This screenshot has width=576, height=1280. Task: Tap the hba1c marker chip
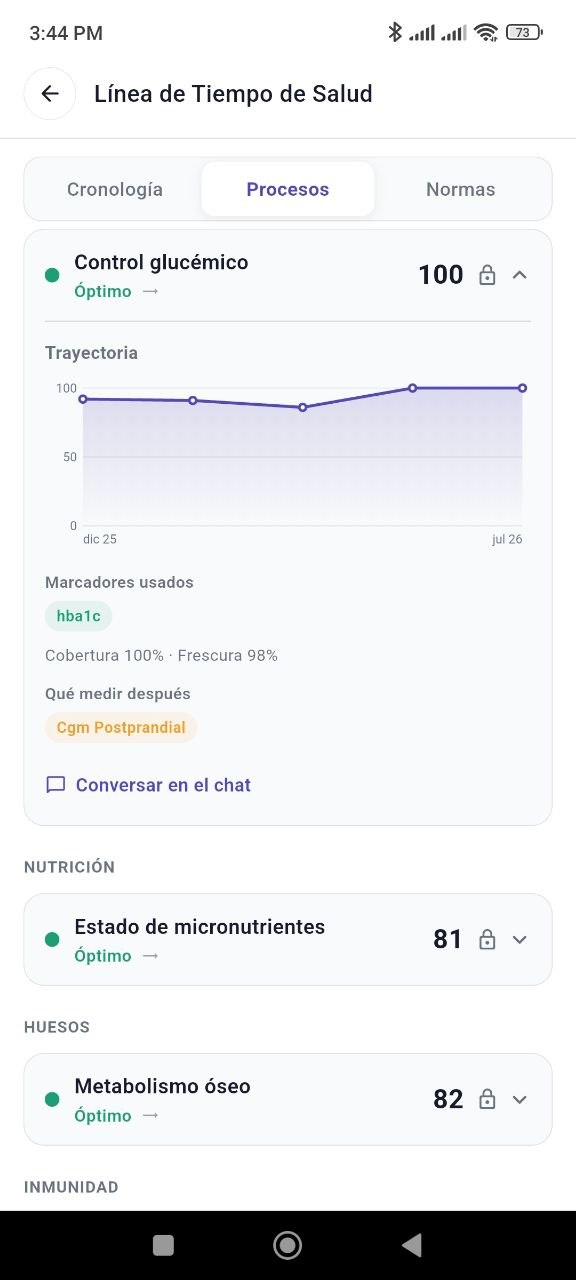pos(78,616)
